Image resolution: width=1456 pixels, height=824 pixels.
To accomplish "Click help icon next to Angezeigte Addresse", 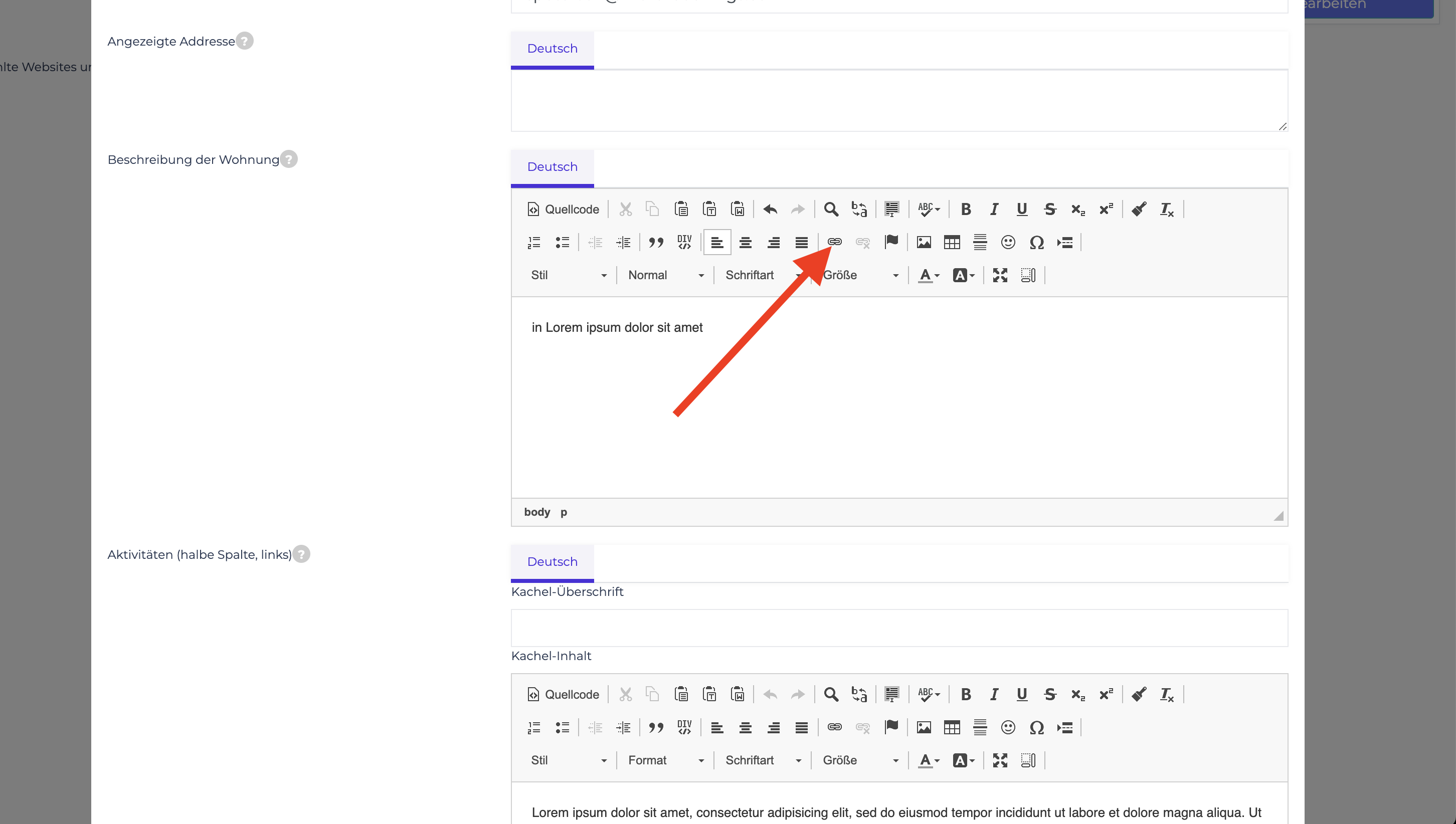I will (245, 41).
